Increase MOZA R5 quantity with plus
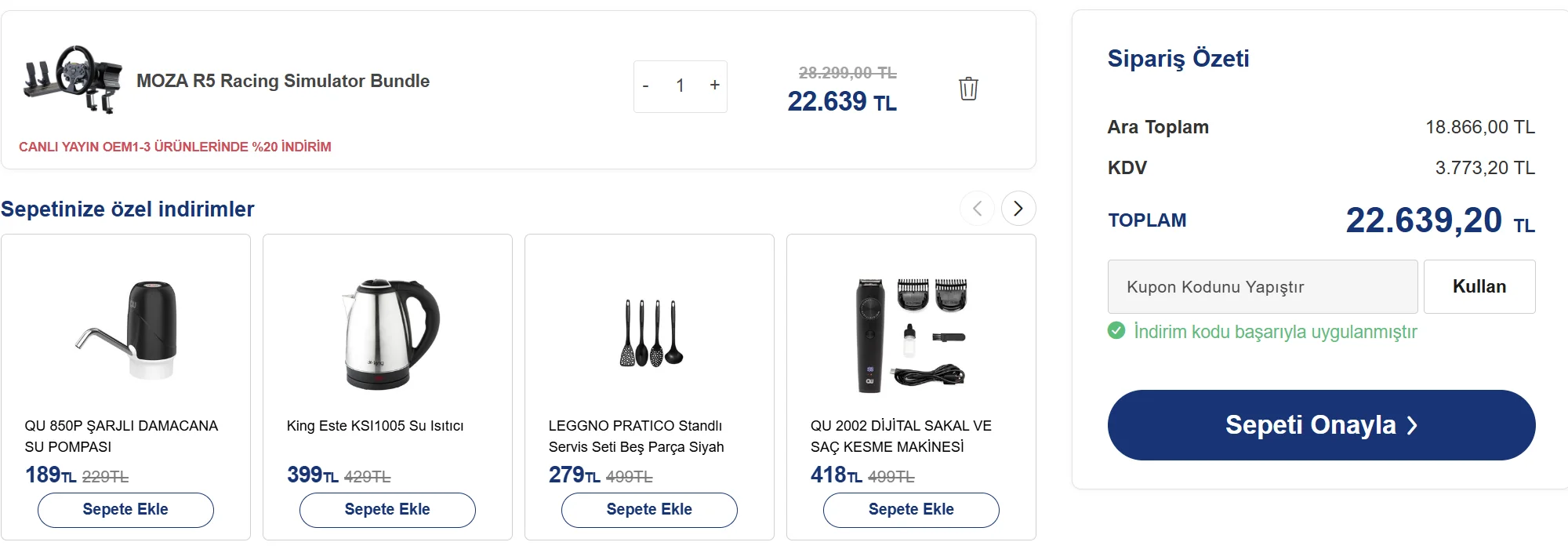This screenshot has width=1568, height=553. pyautogui.click(x=714, y=85)
